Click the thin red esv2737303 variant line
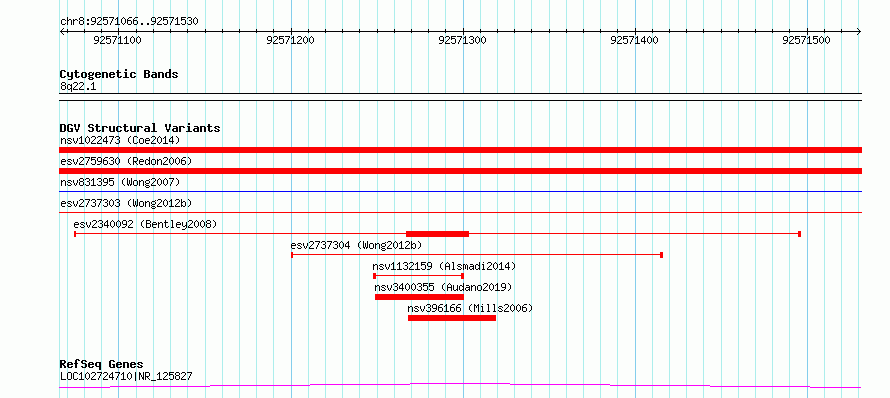 [x=460, y=213]
